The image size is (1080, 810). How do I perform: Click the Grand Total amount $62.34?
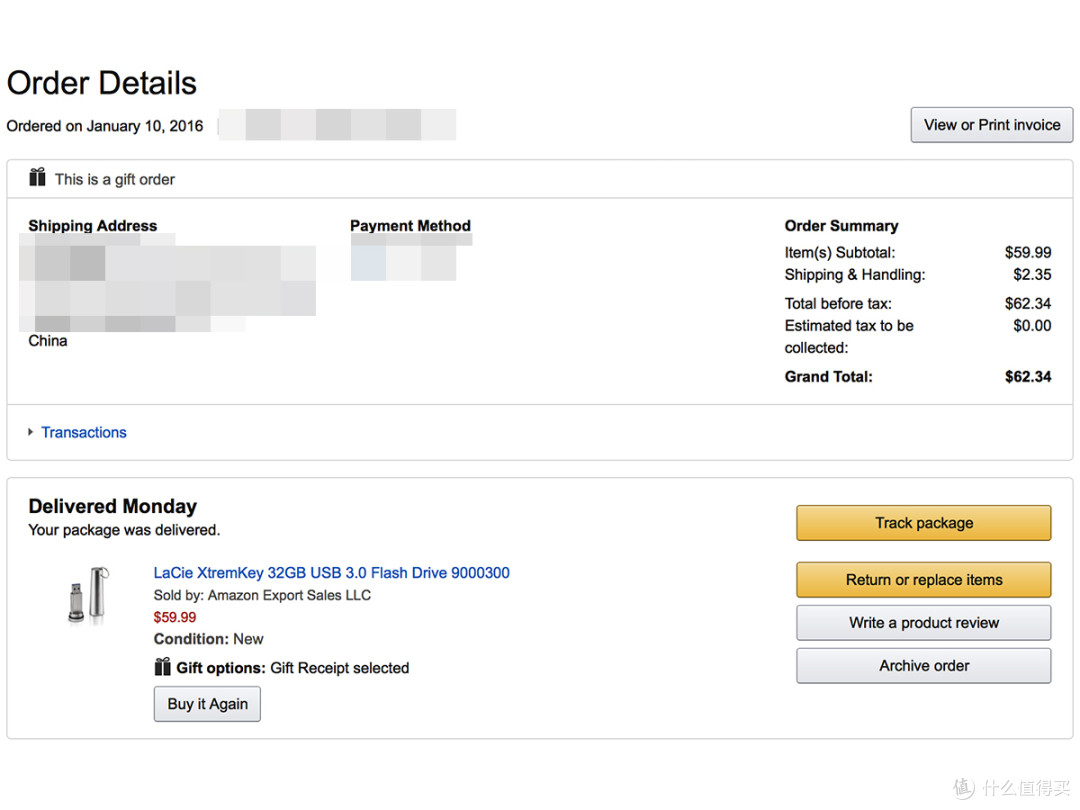1028,377
